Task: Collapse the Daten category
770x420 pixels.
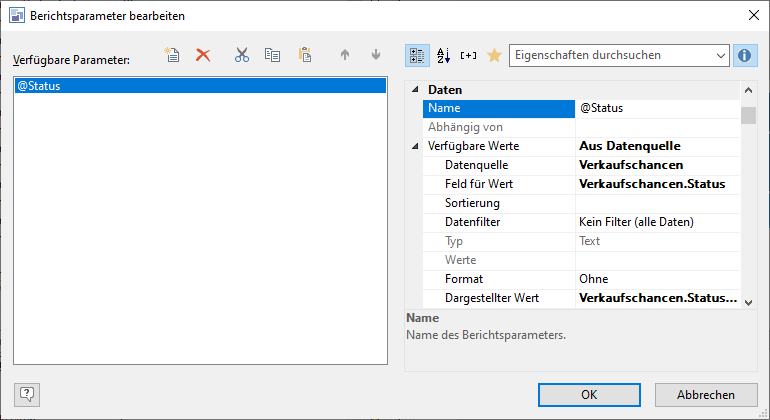Action: 415,90
